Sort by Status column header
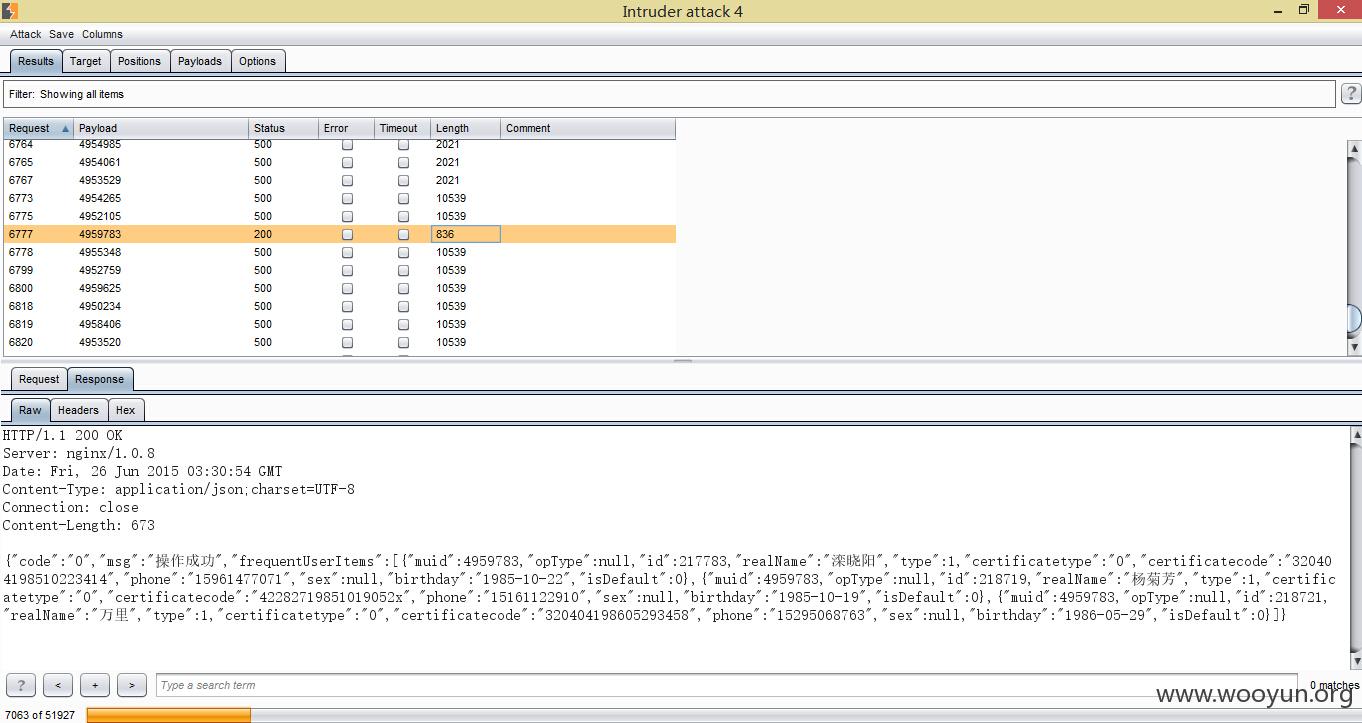The height and width of the screenshot is (723, 1362). point(283,128)
